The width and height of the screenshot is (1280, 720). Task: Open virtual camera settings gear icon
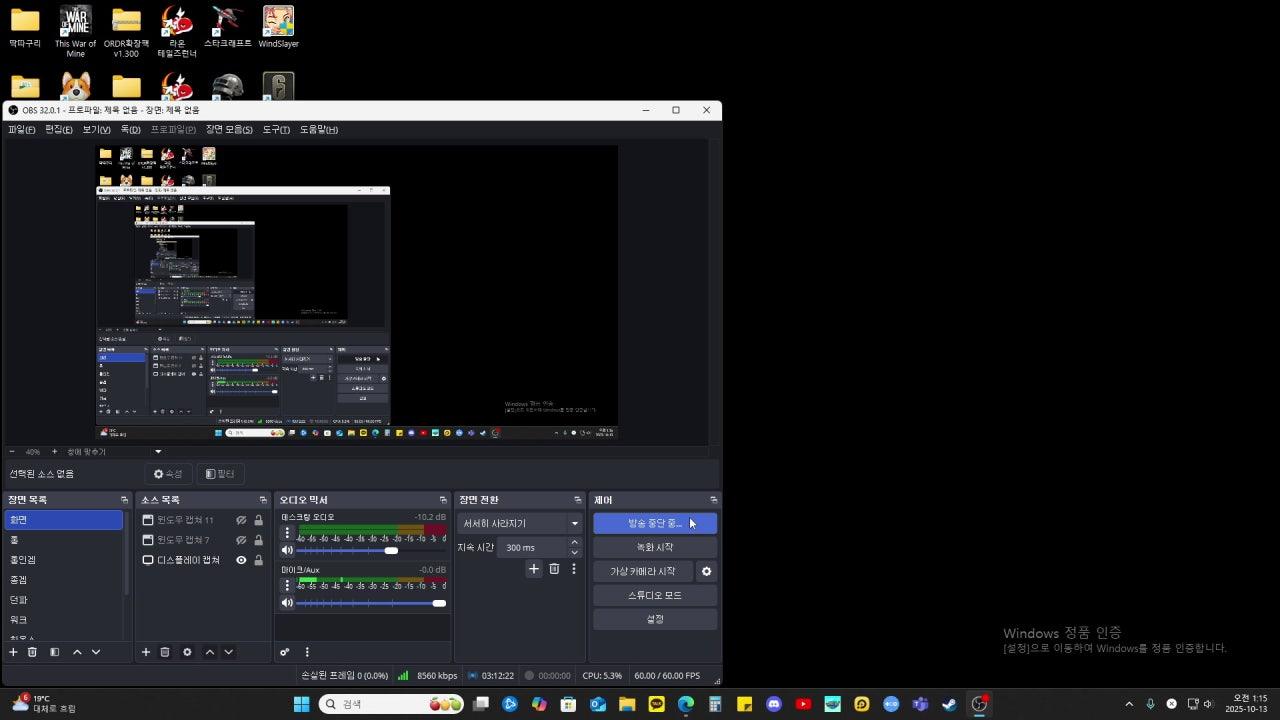coord(706,571)
